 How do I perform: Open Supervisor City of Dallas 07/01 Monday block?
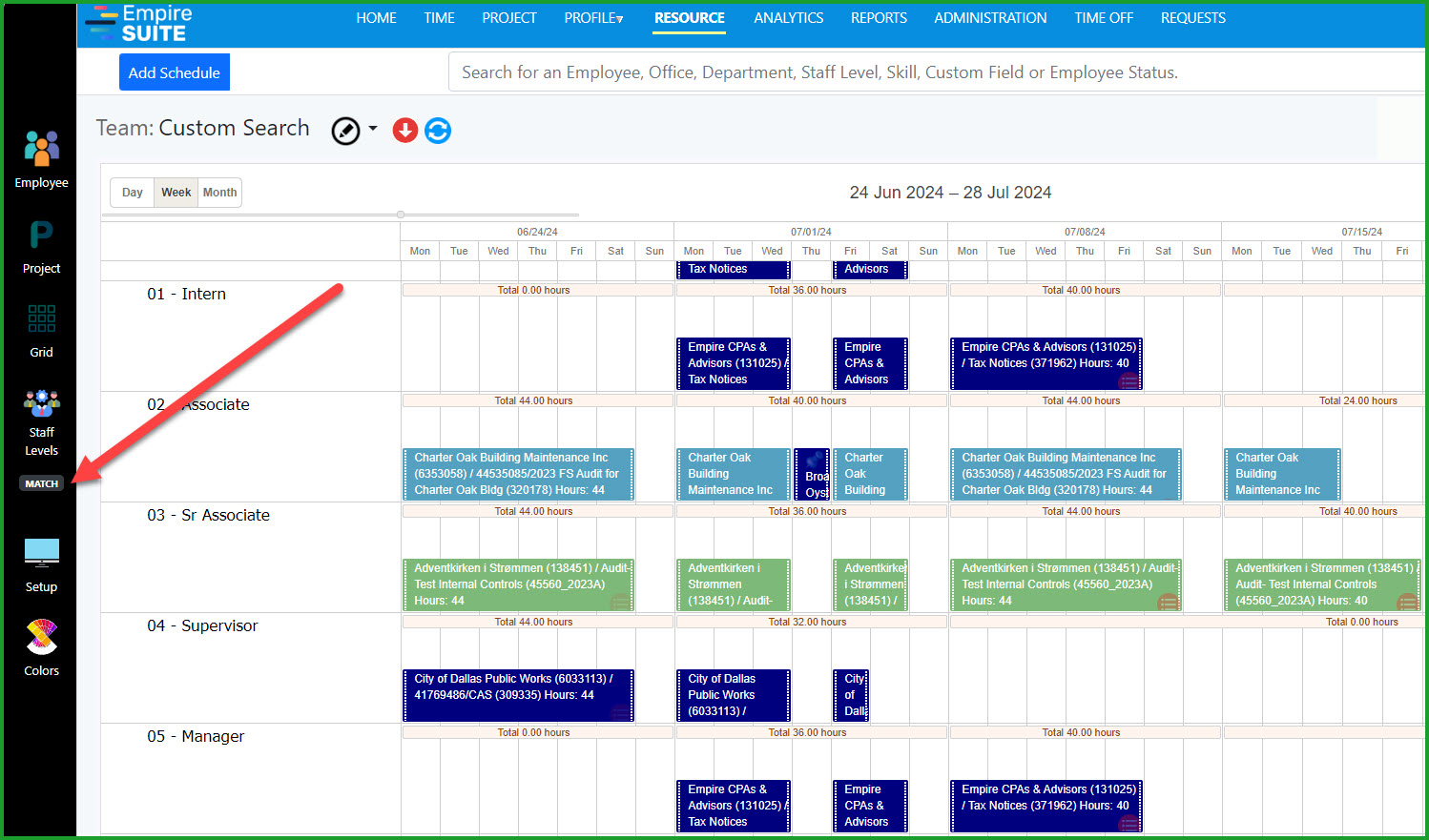pos(733,695)
